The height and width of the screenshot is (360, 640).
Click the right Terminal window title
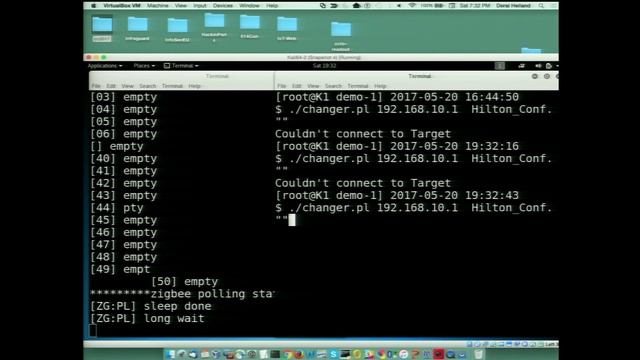(x=420, y=76)
